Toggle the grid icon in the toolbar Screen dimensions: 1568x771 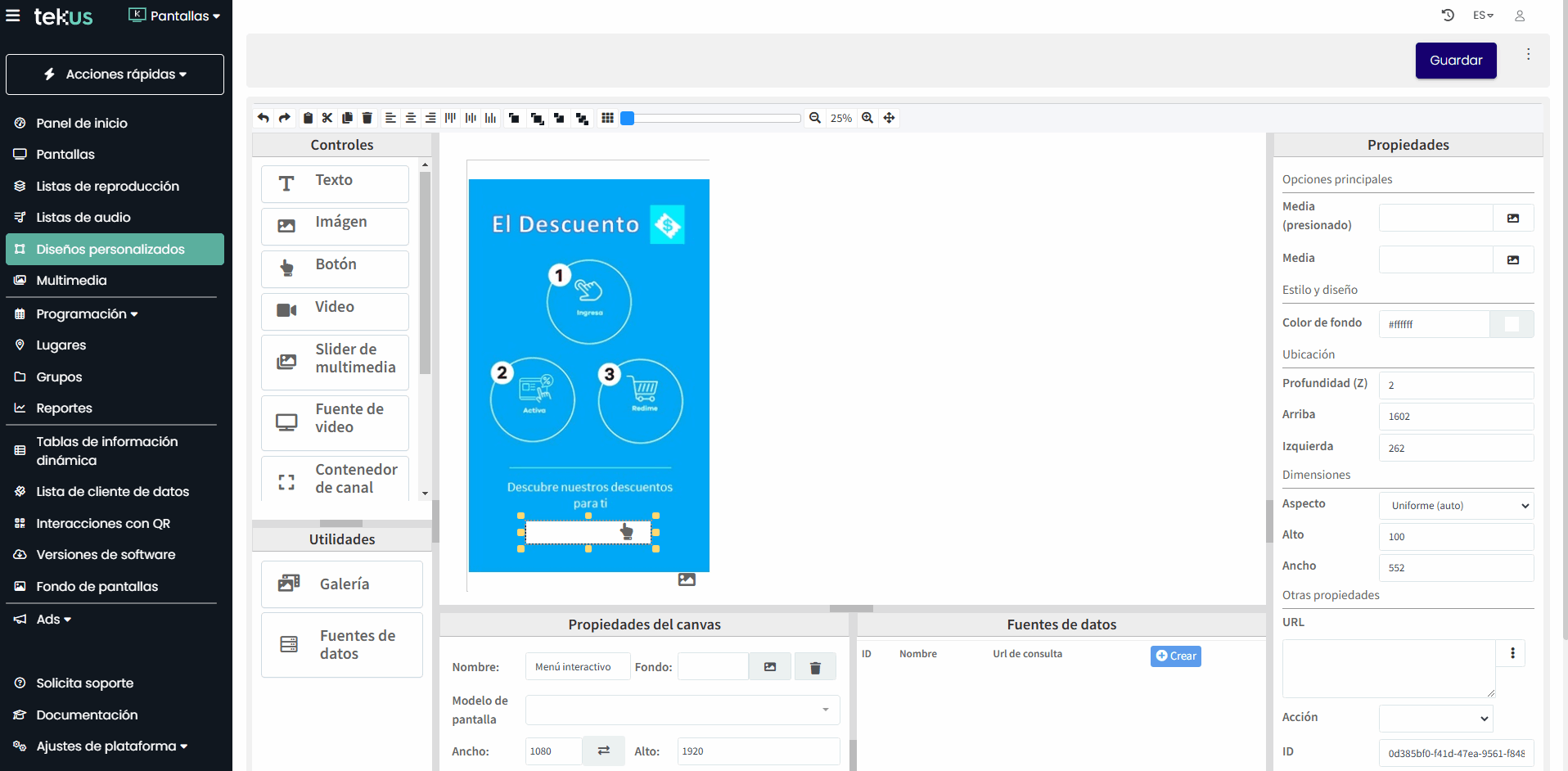(x=607, y=118)
